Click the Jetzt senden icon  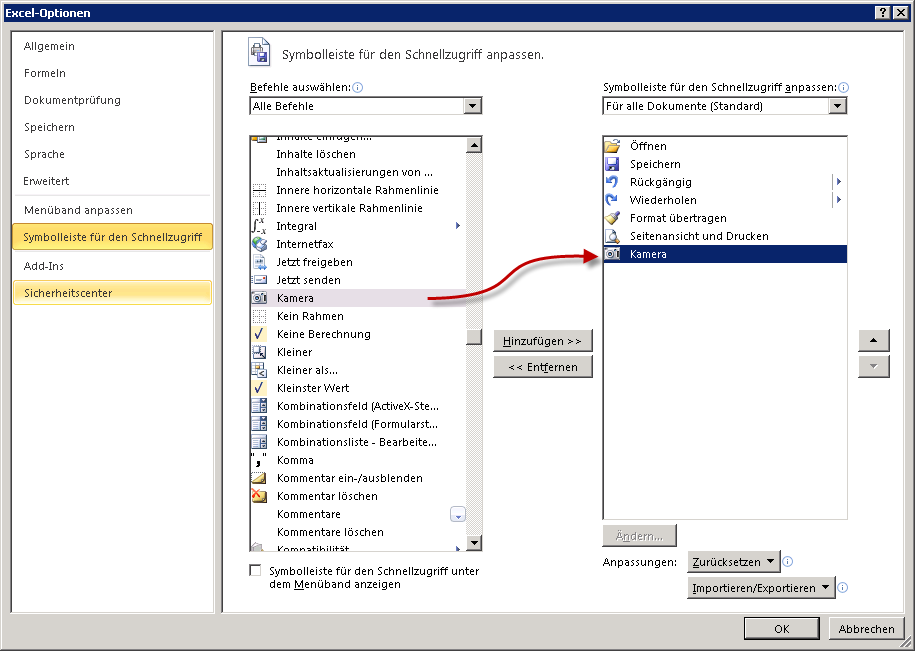click(259, 280)
